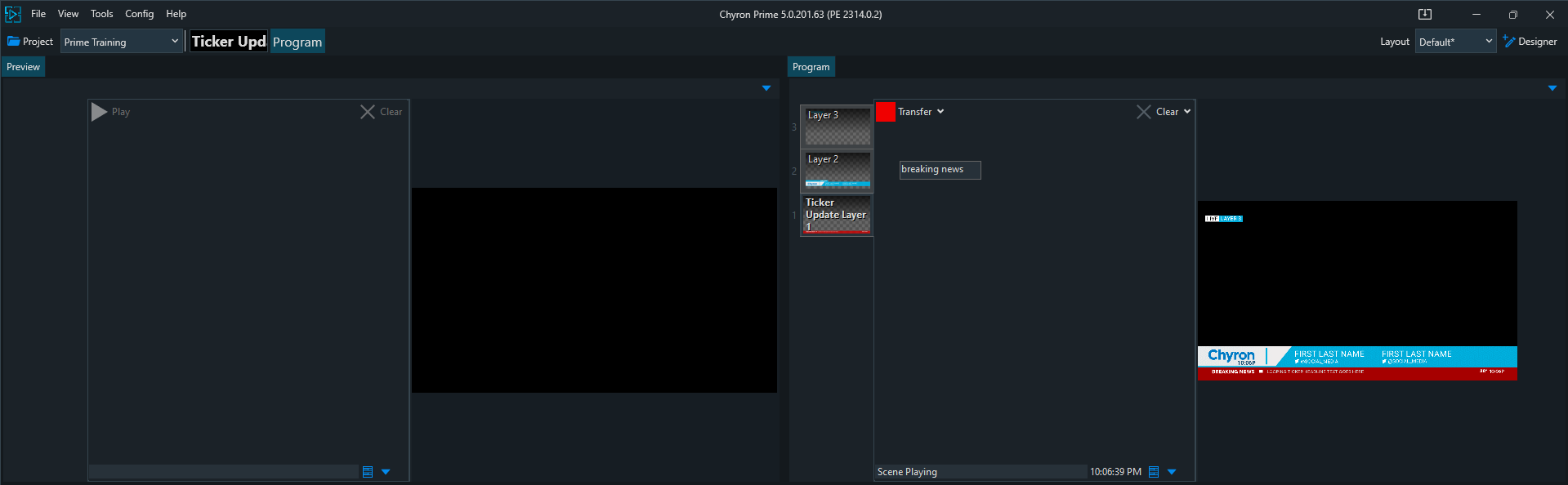This screenshot has width=1568, height=485.
Task: Expand the Transfer dropdown arrow
Action: (940, 112)
